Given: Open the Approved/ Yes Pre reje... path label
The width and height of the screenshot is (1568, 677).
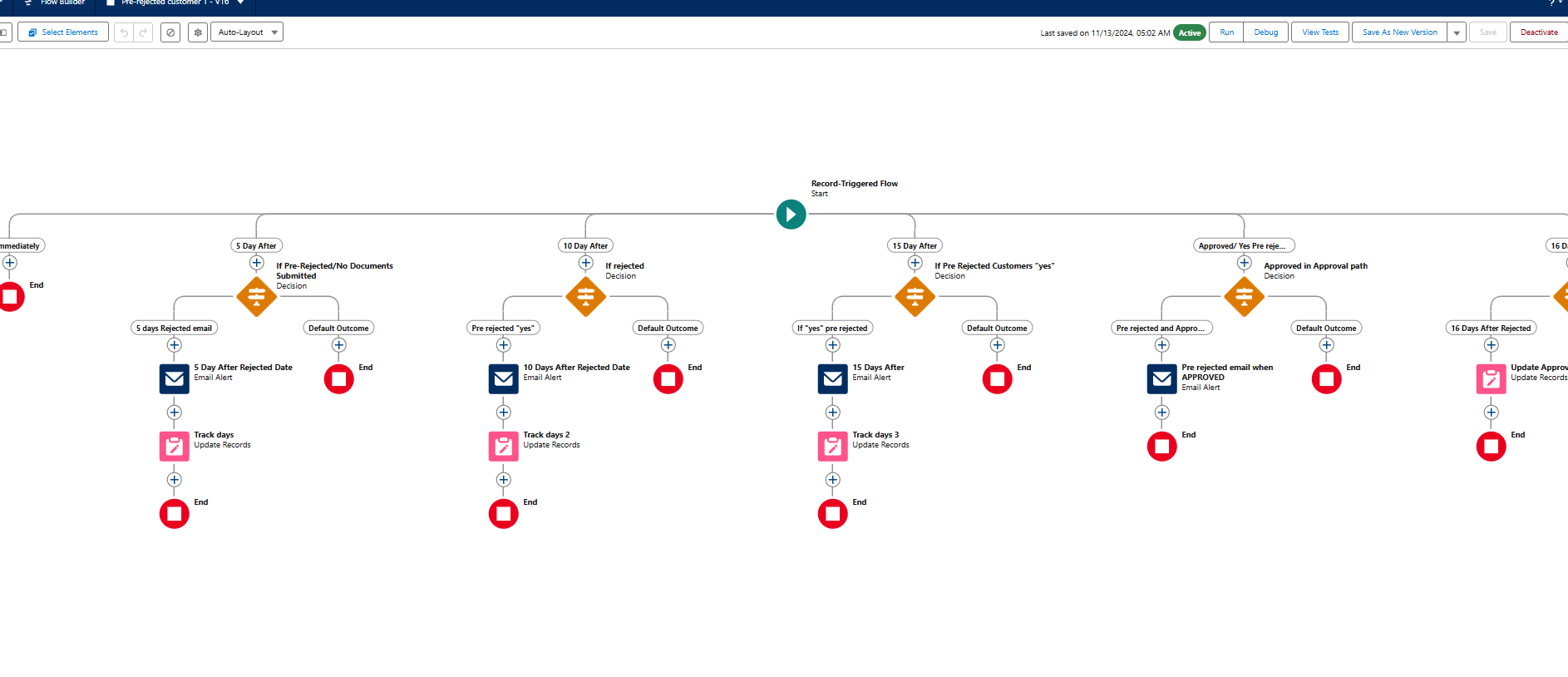Looking at the screenshot, I should click(x=1244, y=245).
